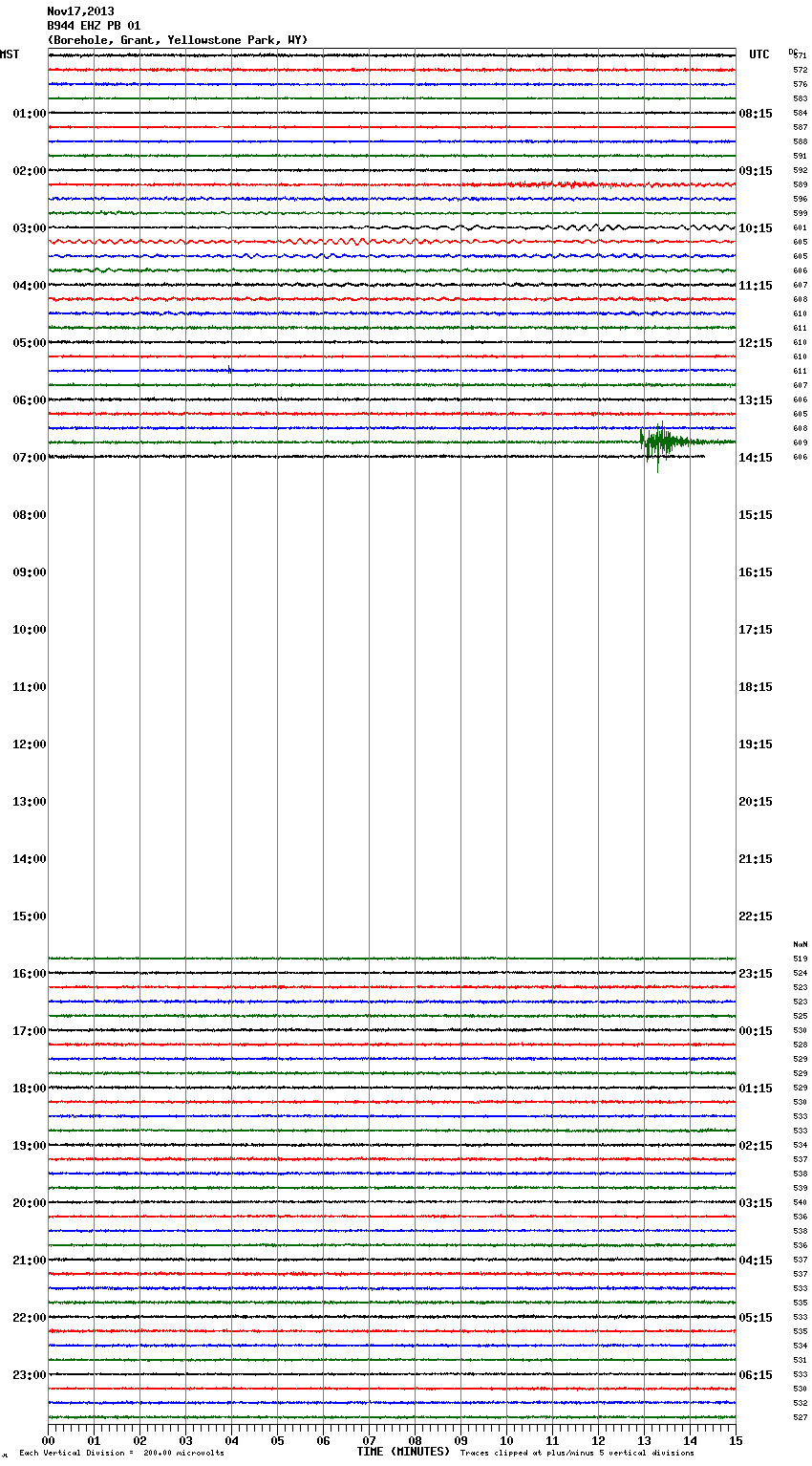The height and width of the screenshot is (1466, 812).
Task: Select the 16:00 MST time label
Action: 30,974
